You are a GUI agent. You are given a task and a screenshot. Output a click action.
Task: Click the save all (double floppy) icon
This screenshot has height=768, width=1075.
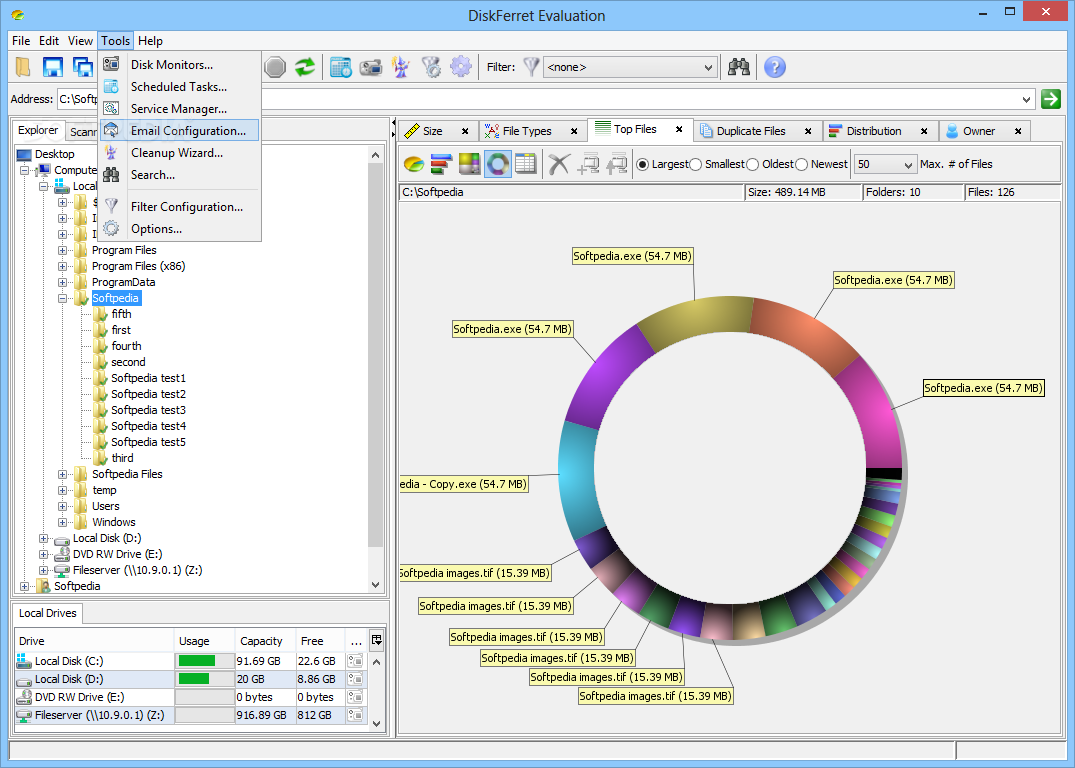(83, 67)
